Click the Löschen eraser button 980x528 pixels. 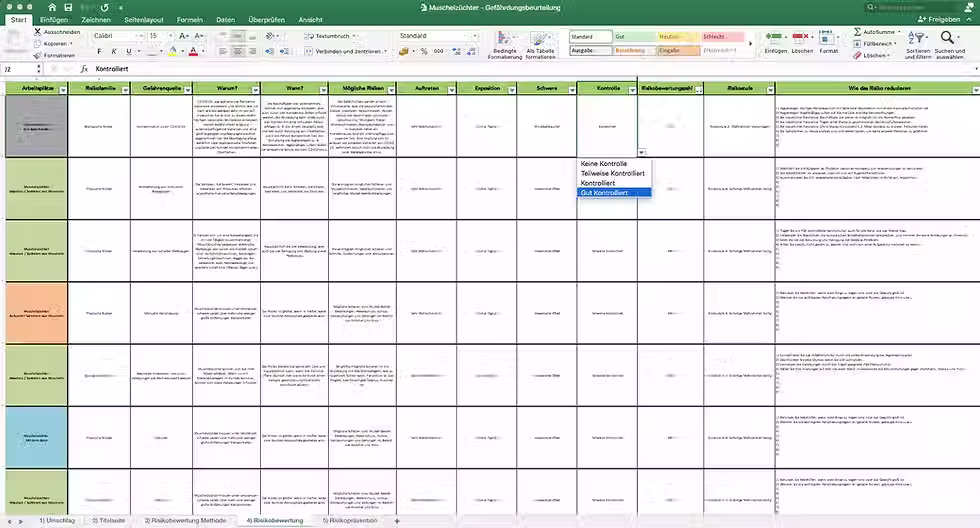871,56
